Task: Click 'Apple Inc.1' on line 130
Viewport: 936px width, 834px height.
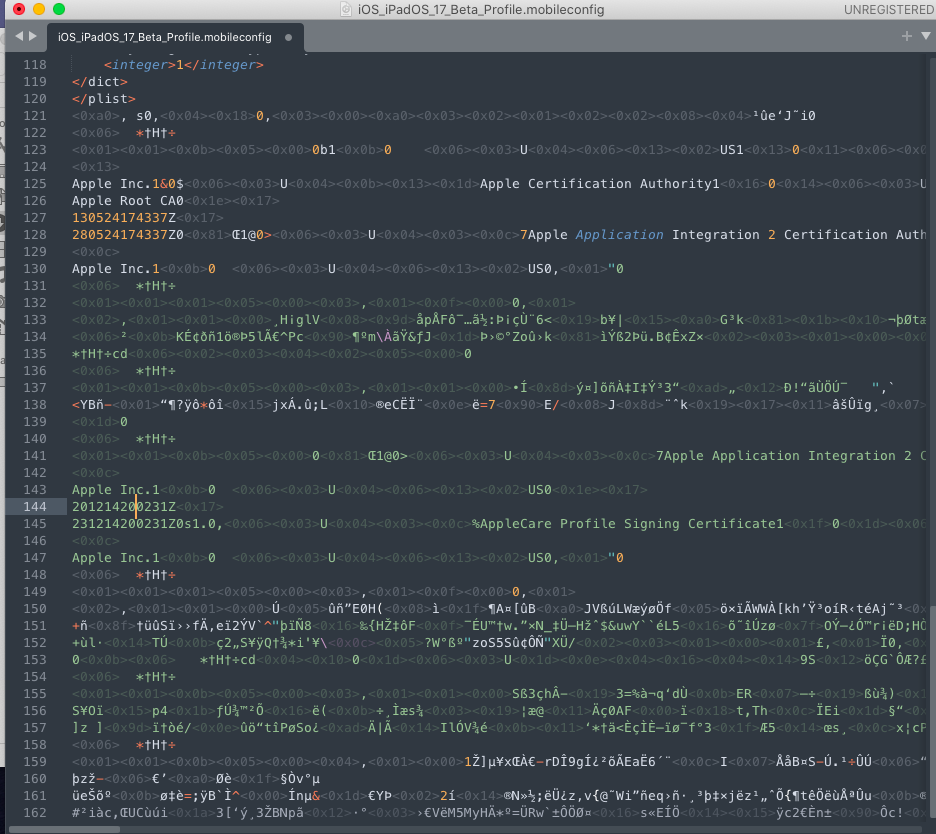Action: pyautogui.click(x=116, y=269)
